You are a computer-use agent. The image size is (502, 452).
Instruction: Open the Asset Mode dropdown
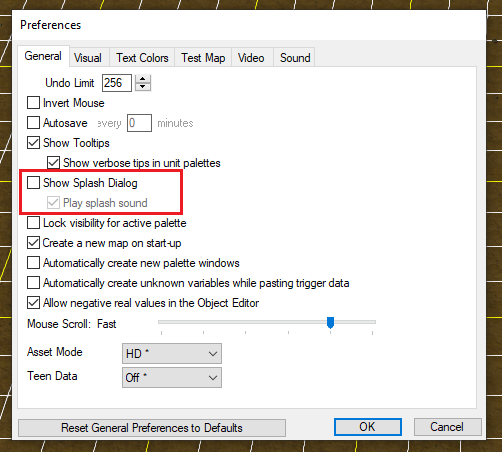tap(172, 353)
